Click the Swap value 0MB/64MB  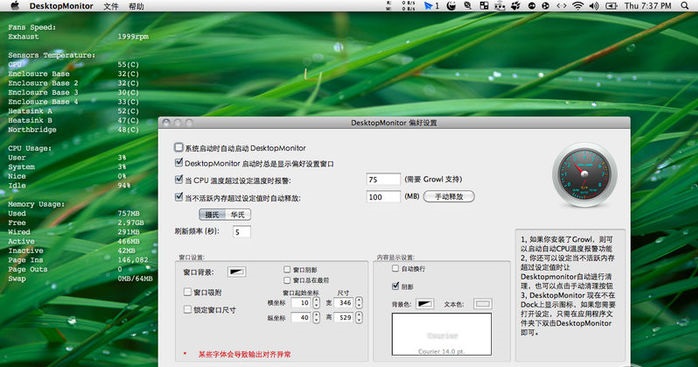pyautogui.click(x=135, y=279)
